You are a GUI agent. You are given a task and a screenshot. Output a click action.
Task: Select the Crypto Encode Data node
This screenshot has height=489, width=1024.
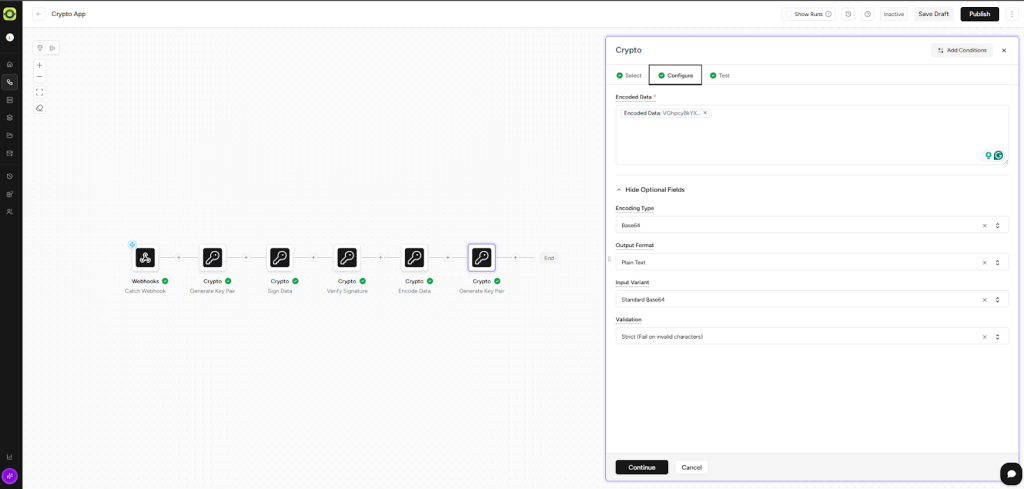[x=414, y=258]
